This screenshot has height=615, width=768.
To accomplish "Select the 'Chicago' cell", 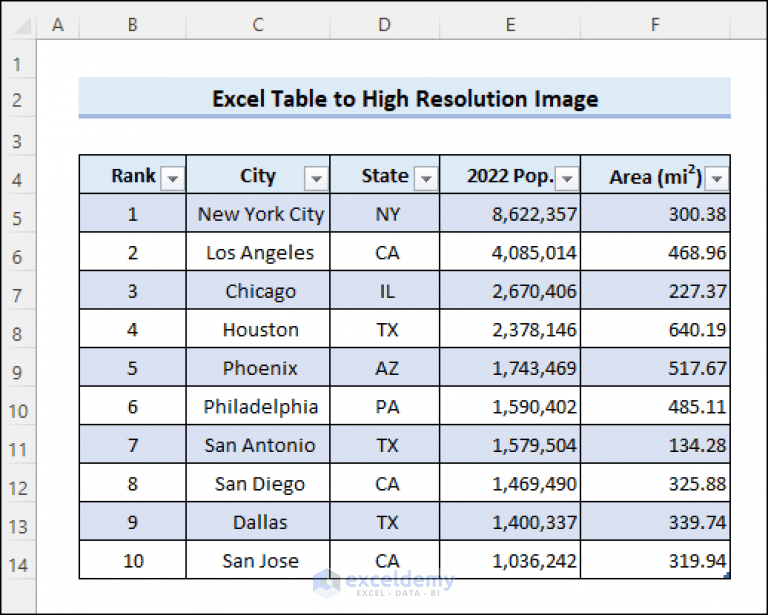I will click(258, 290).
